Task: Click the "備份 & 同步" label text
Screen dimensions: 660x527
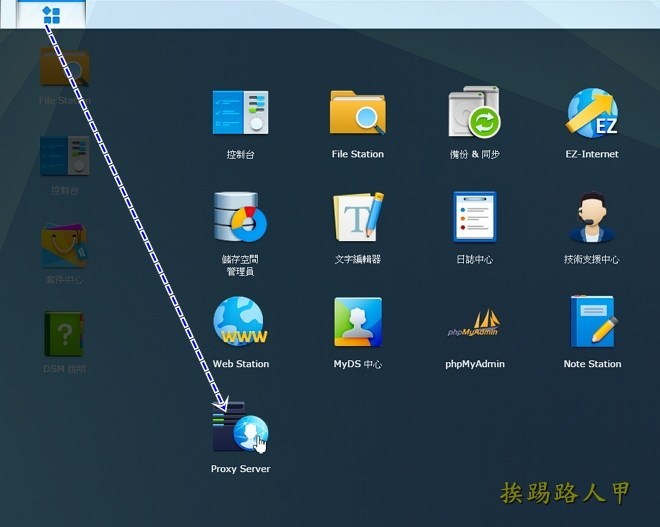Action: 475,154
